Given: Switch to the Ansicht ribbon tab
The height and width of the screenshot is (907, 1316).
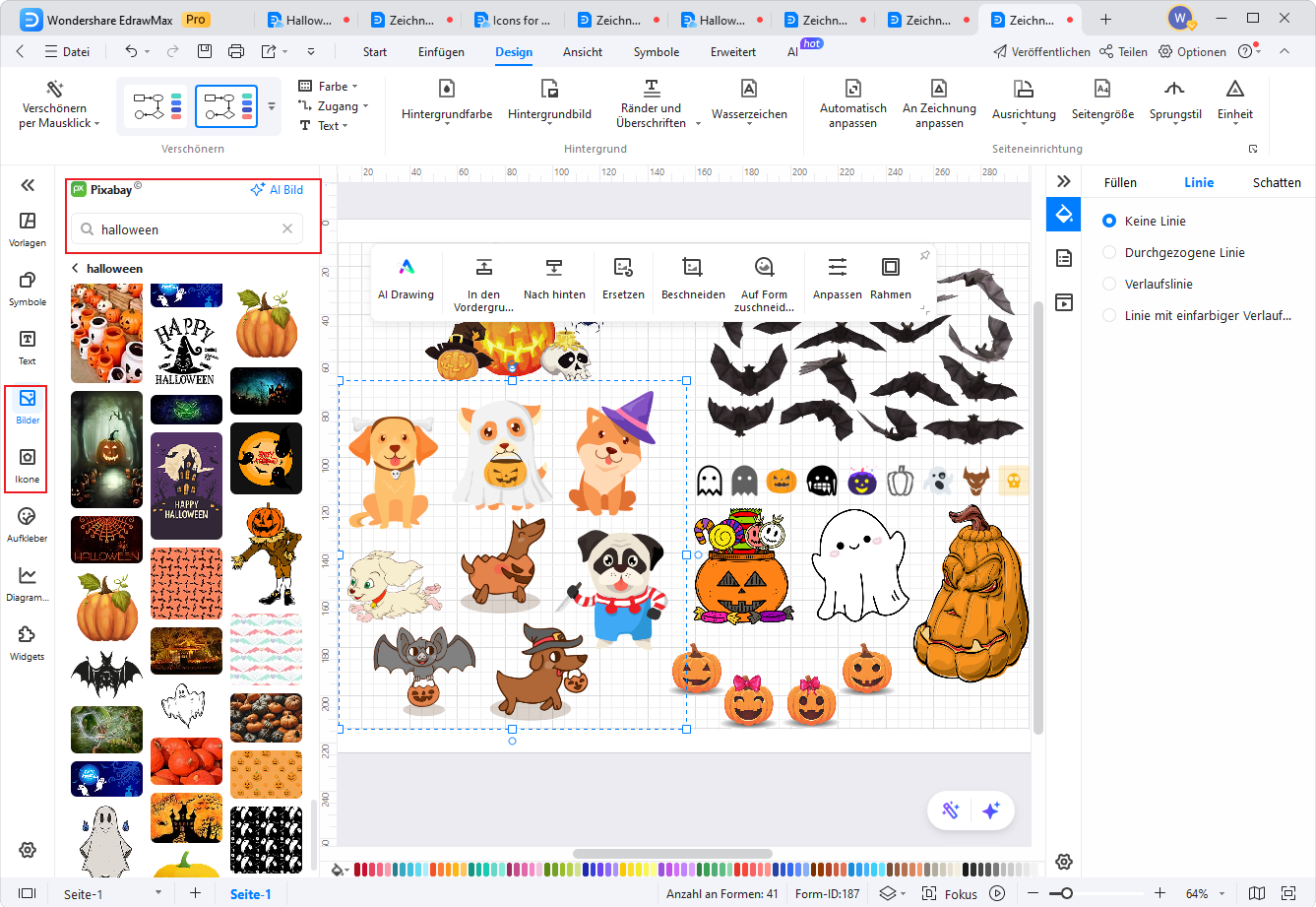Looking at the screenshot, I should (x=582, y=52).
